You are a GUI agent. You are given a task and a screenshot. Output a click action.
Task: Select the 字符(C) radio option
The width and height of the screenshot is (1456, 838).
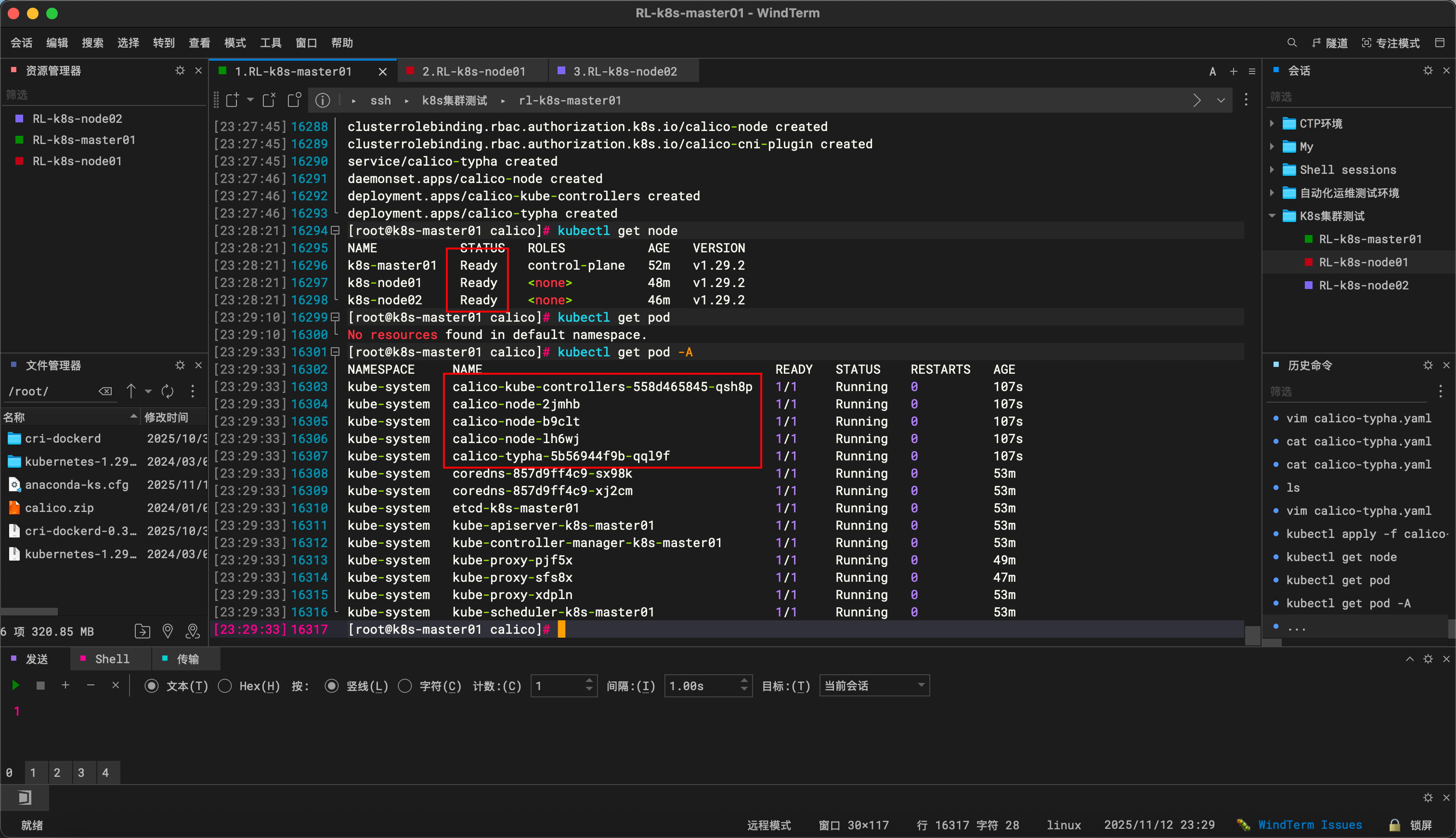click(405, 686)
